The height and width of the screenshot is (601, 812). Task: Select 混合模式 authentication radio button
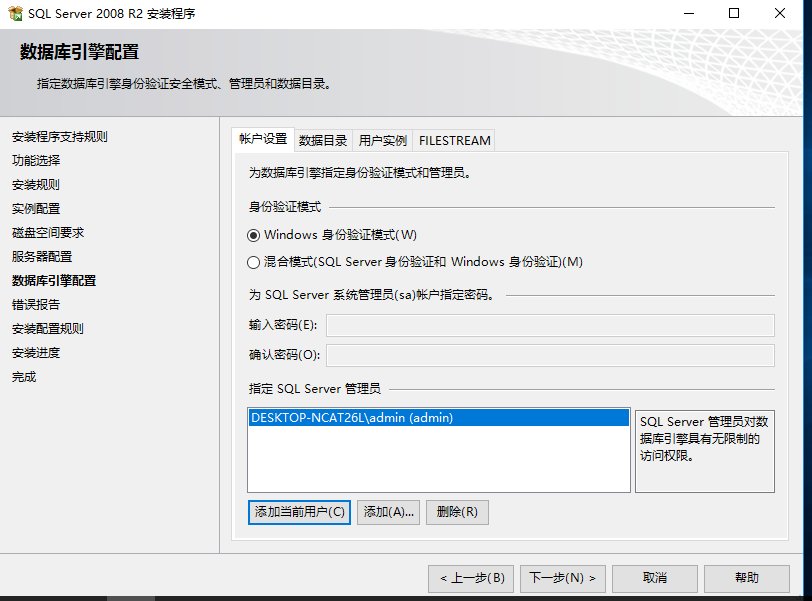(x=253, y=262)
